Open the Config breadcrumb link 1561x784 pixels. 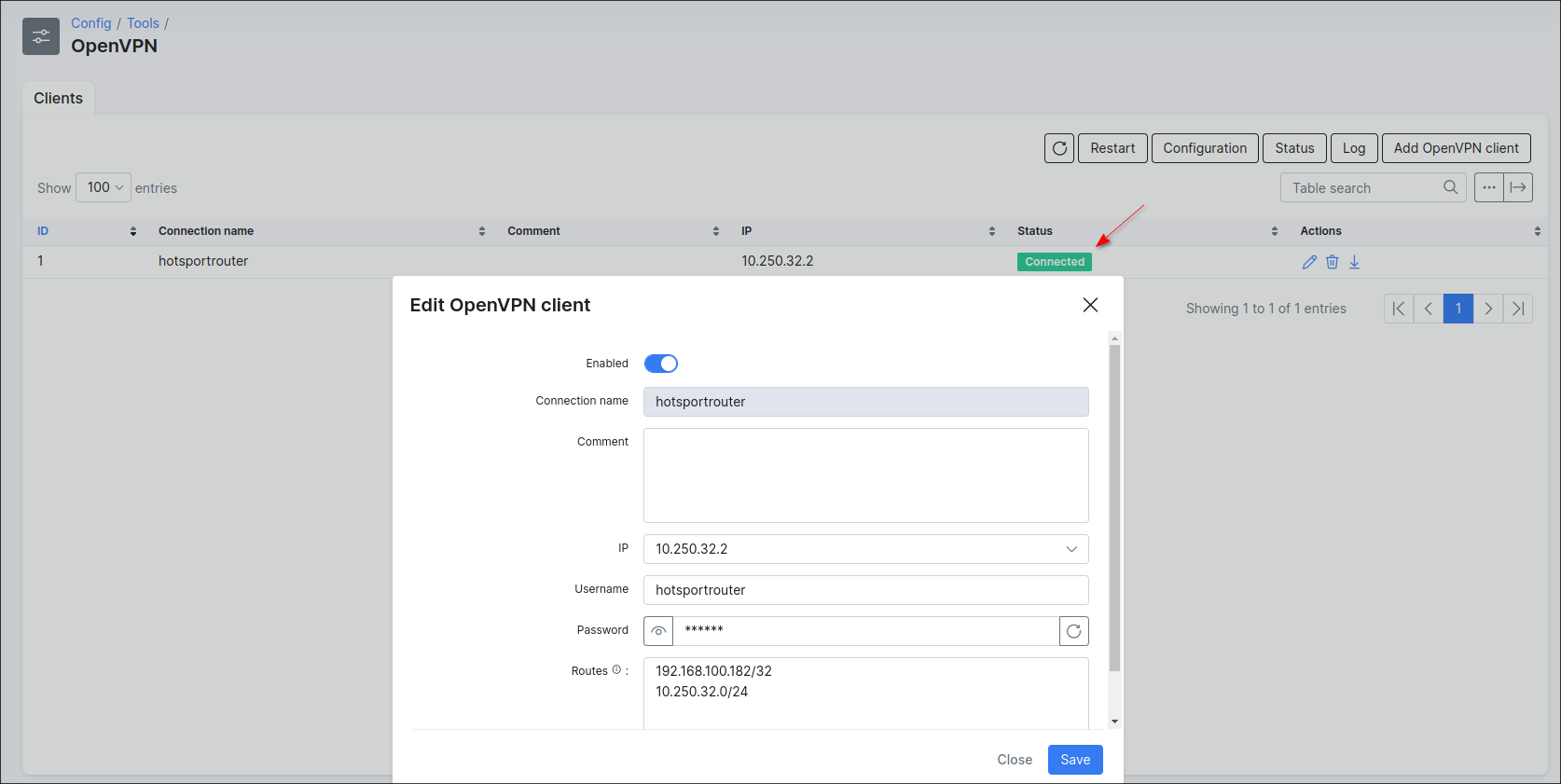tap(90, 23)
